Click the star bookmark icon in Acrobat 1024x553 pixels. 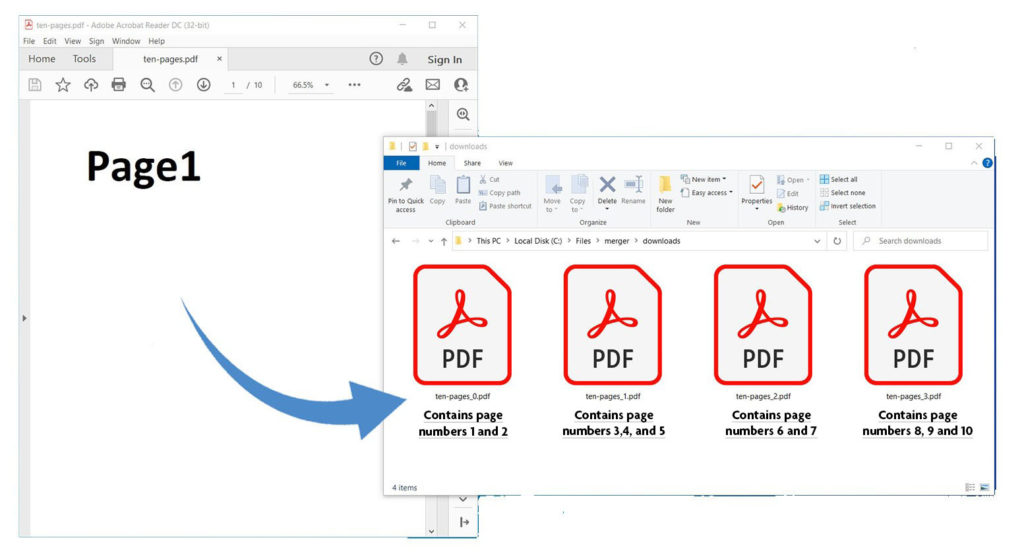pos(63,85)
